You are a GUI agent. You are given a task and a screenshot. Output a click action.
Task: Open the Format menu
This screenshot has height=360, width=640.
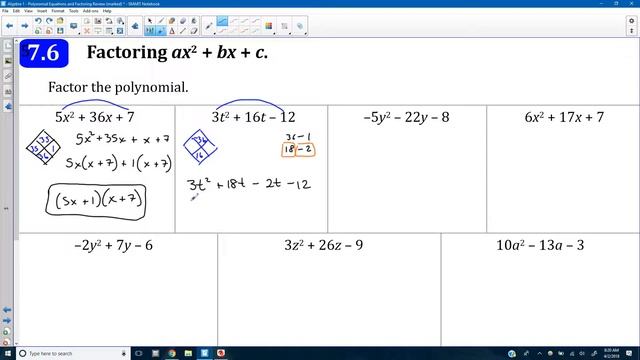coord(58,11)
